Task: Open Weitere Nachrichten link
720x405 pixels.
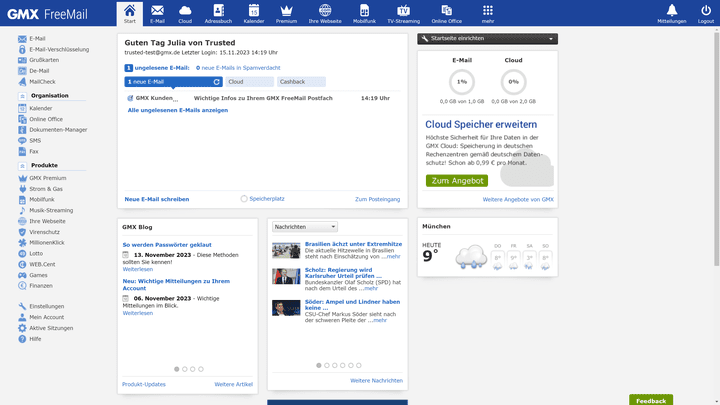Action: 377,381
